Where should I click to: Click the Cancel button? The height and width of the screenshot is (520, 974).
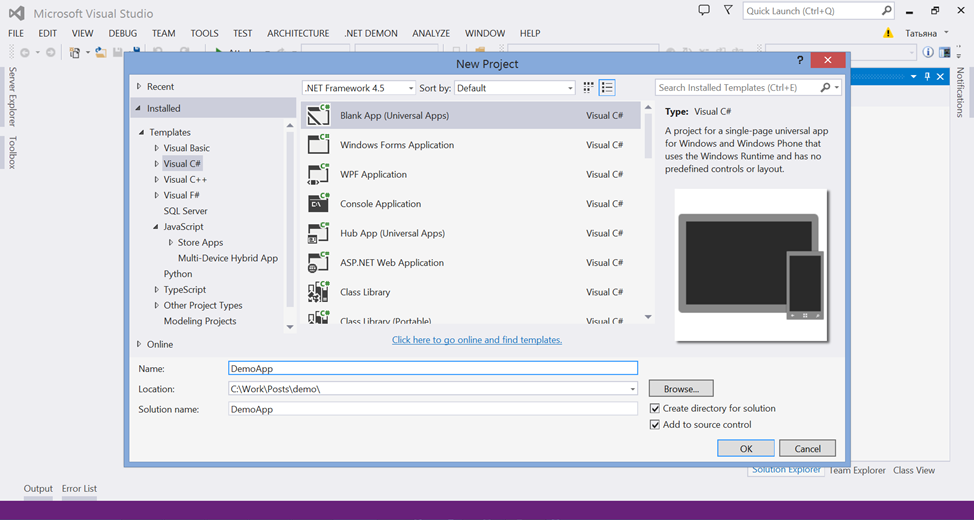click(x=808, y=448)
